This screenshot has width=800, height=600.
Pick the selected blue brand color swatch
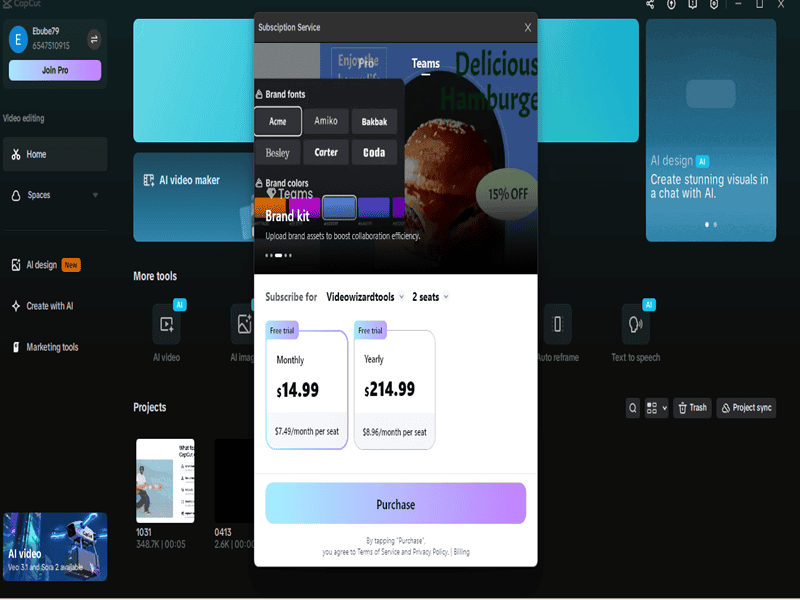coord(340,207)
